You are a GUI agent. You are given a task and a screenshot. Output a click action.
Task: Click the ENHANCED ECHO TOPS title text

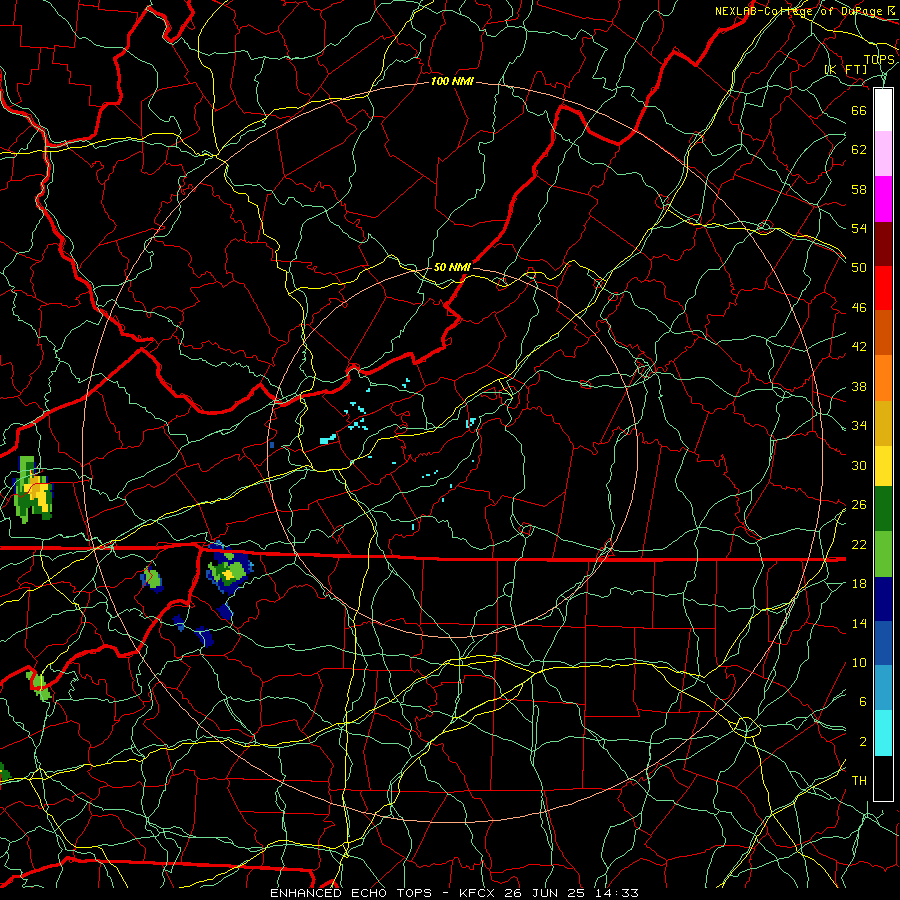click(x=351, y=893)
